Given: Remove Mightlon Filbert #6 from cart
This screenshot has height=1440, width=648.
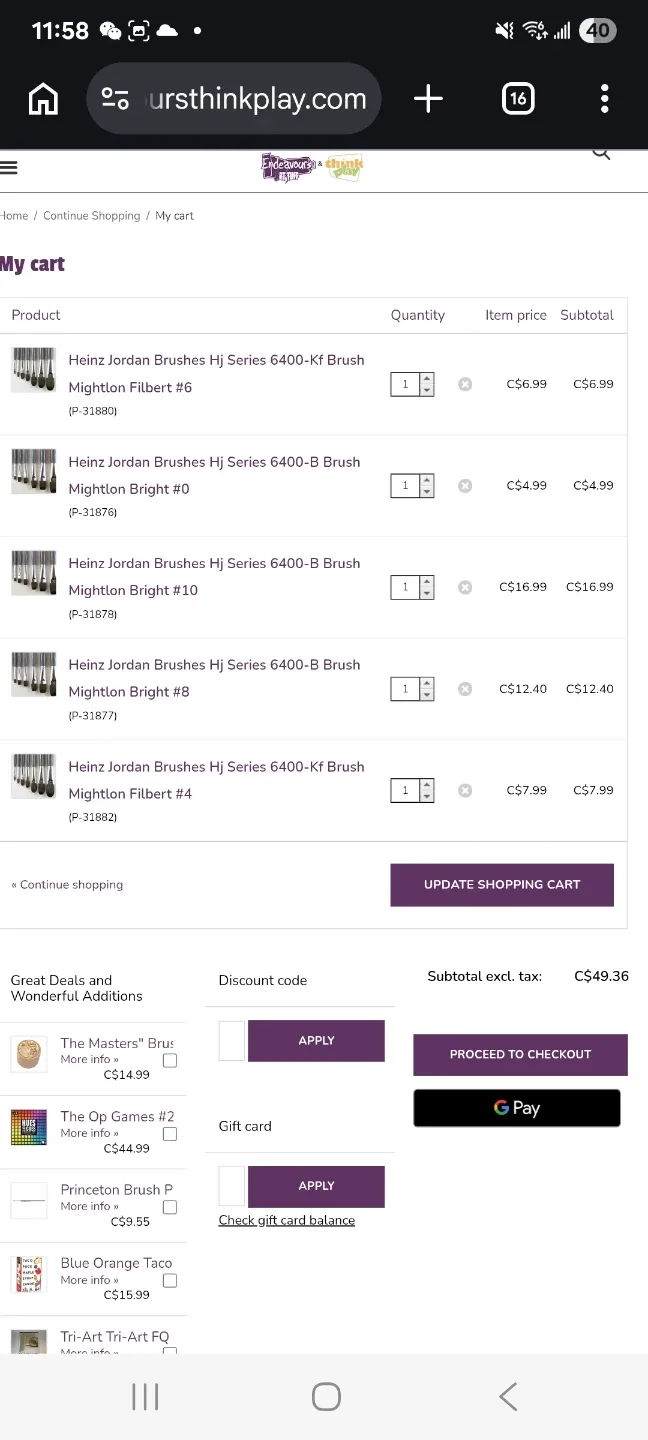Looking at the screenshot, I should pyautogui.click(x=465, y=384).
